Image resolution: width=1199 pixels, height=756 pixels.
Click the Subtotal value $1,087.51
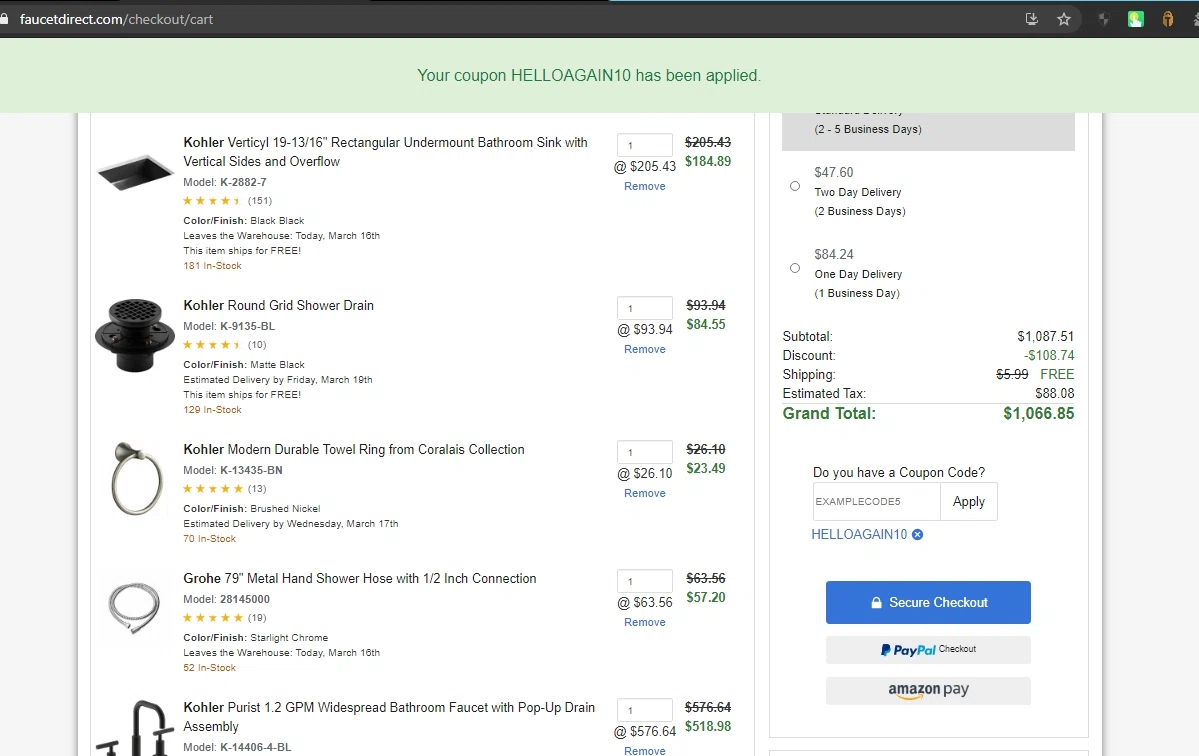[x=1045, y=336]
